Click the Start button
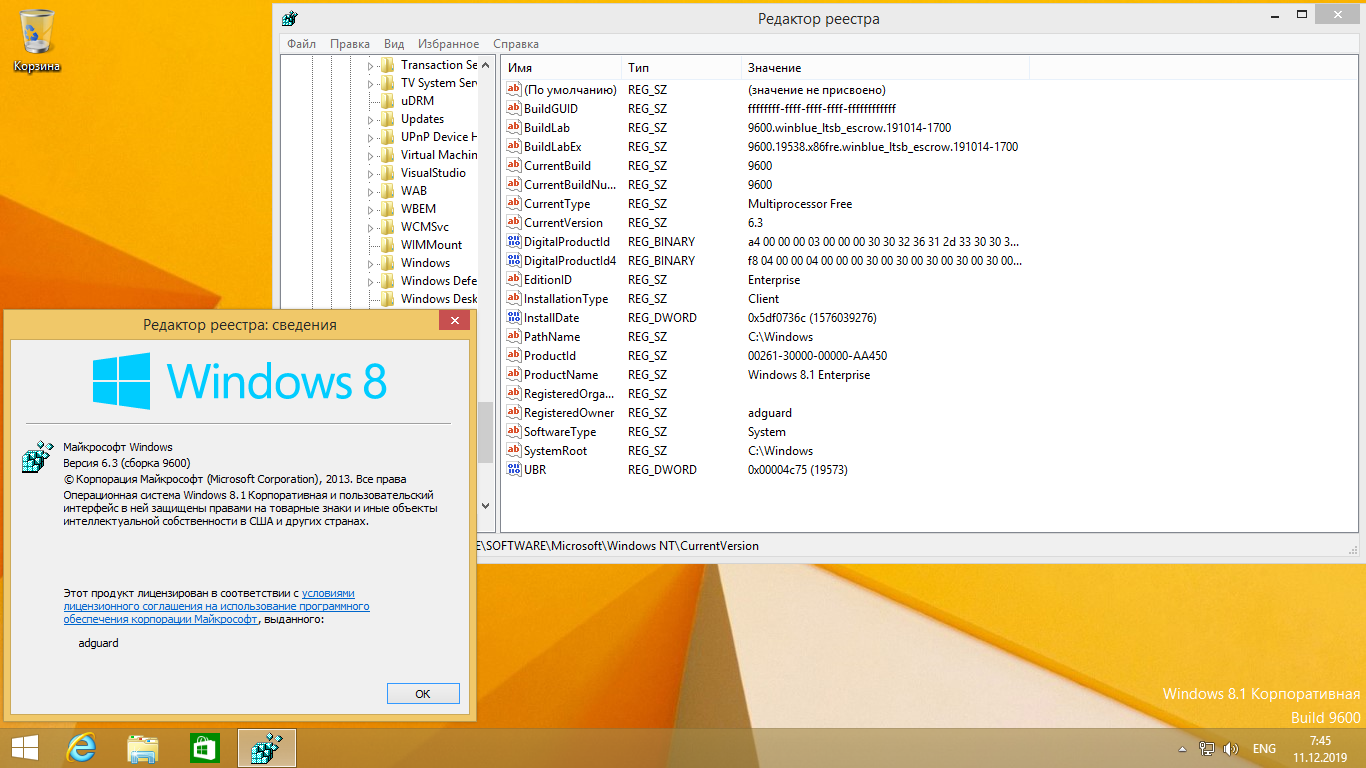The width and height of the screenshot is (1366, 768). pyautogui.click(x=25, y=748)
